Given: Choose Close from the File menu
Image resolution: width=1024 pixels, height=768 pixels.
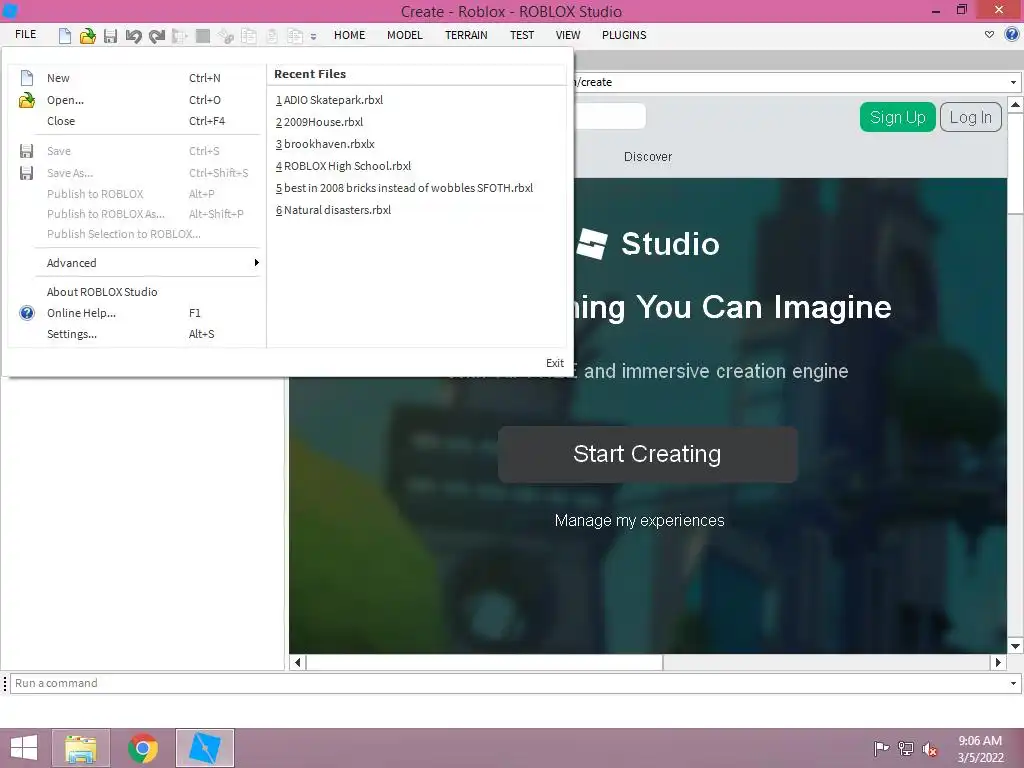Looking at the screenshot, I should tap(137, 121).
